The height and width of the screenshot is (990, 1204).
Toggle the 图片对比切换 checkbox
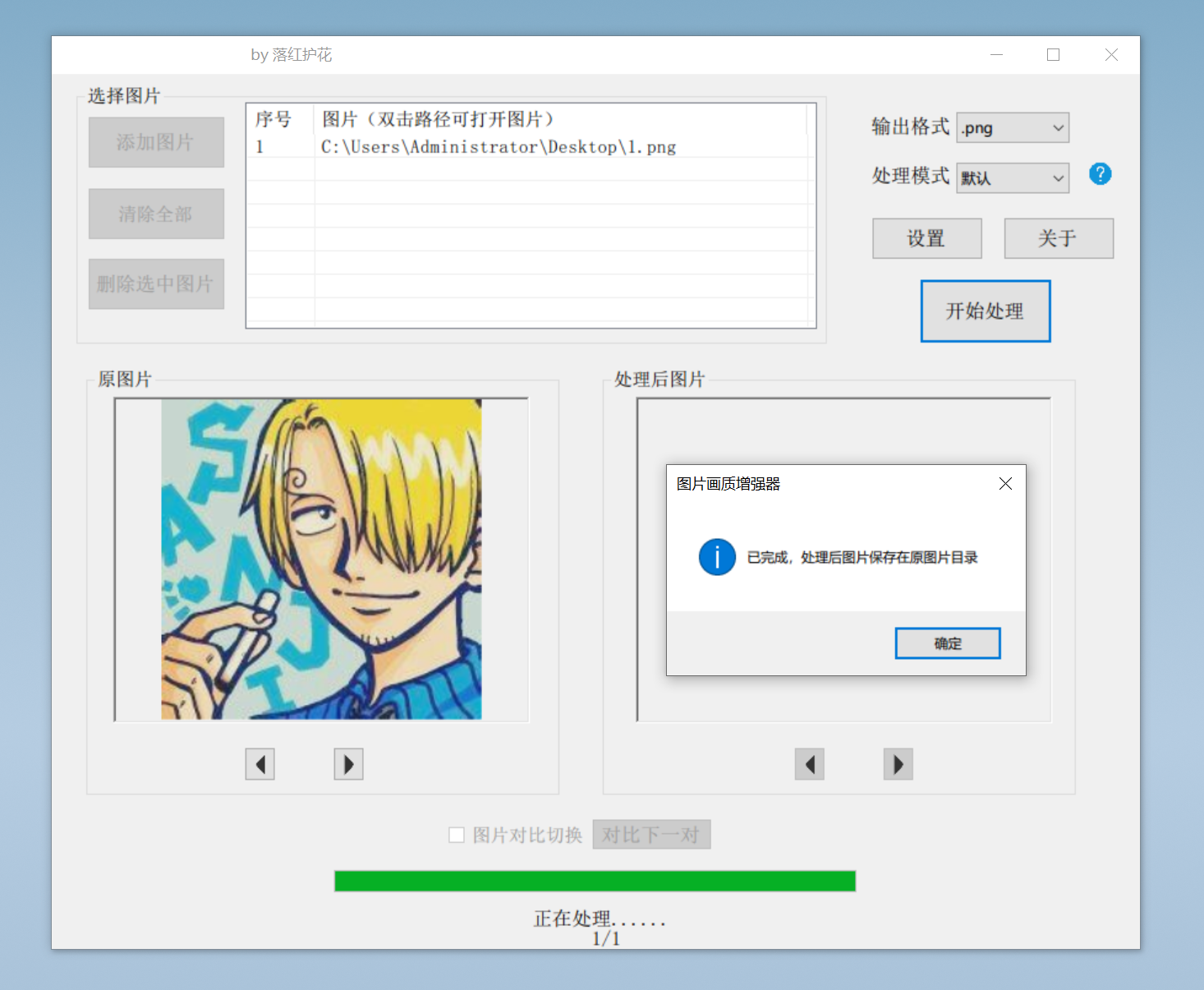[457, 835]
